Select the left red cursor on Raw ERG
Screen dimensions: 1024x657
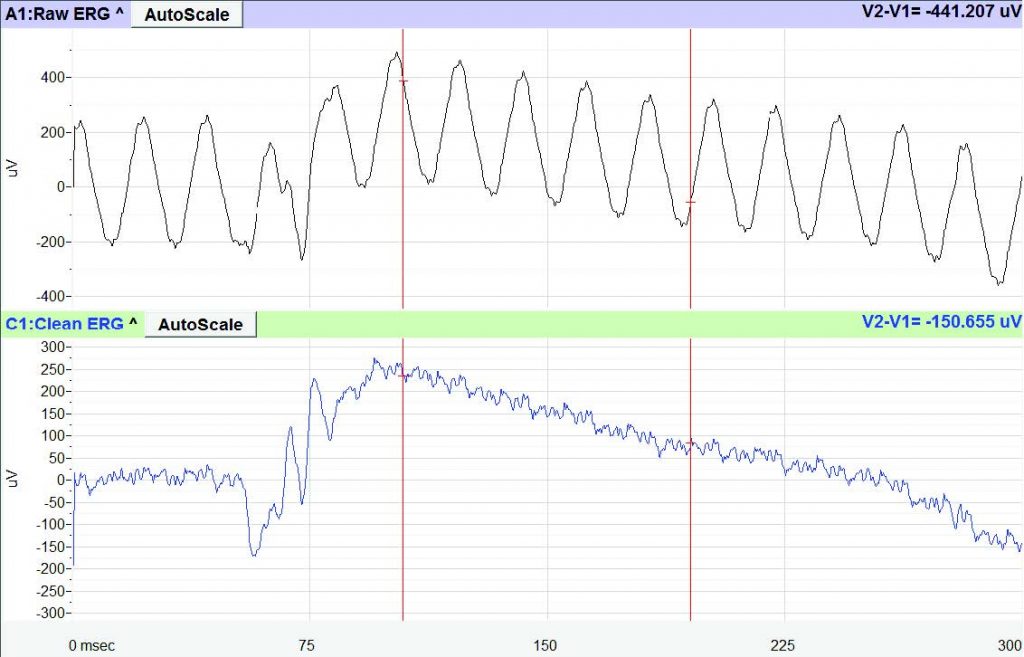pyautogui.click(x=403, y=170)
